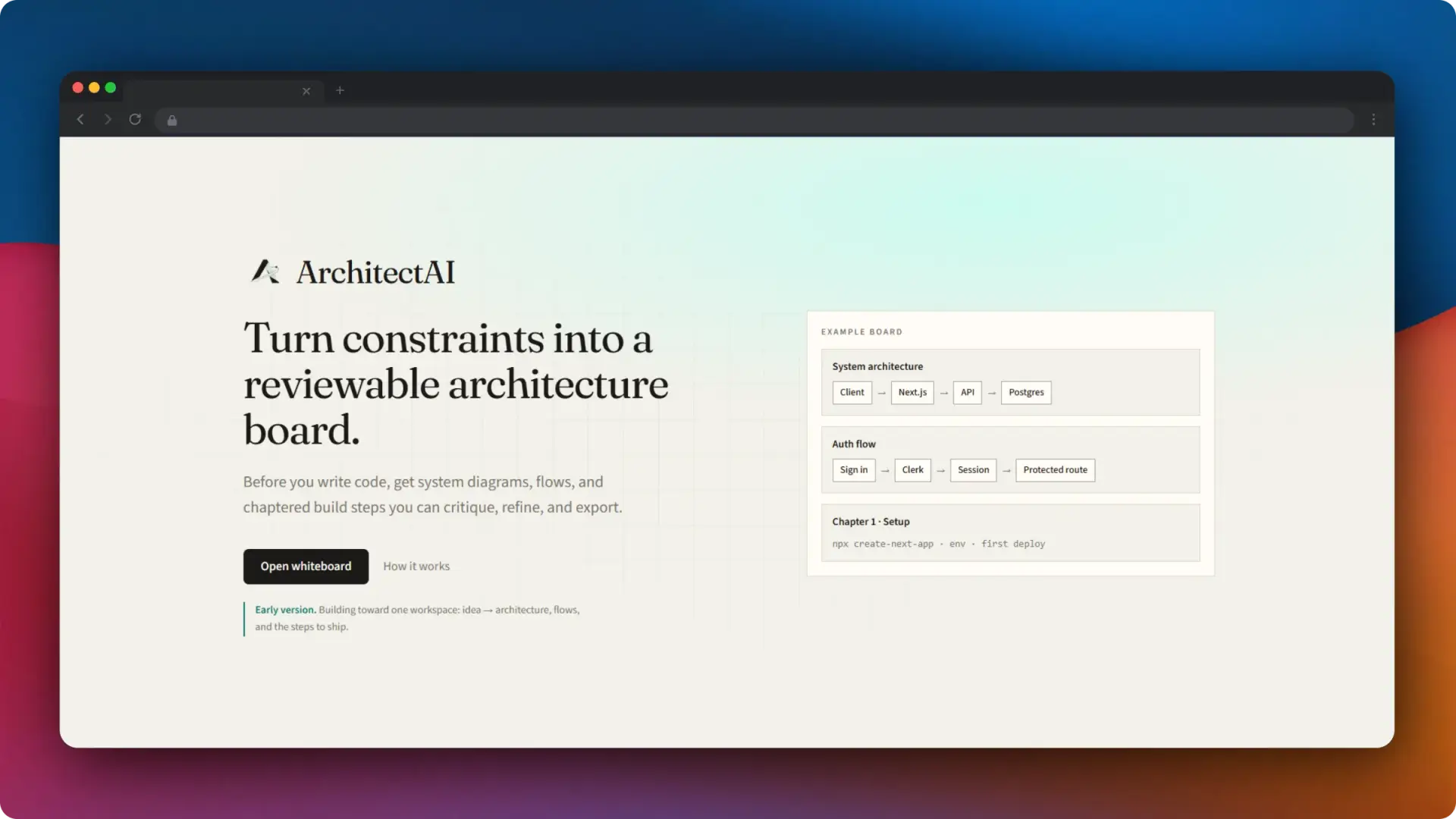This screenshot has width=1456, height=819.
Task: Select the Sign in node in Auth flow
Action: point(854,470)
